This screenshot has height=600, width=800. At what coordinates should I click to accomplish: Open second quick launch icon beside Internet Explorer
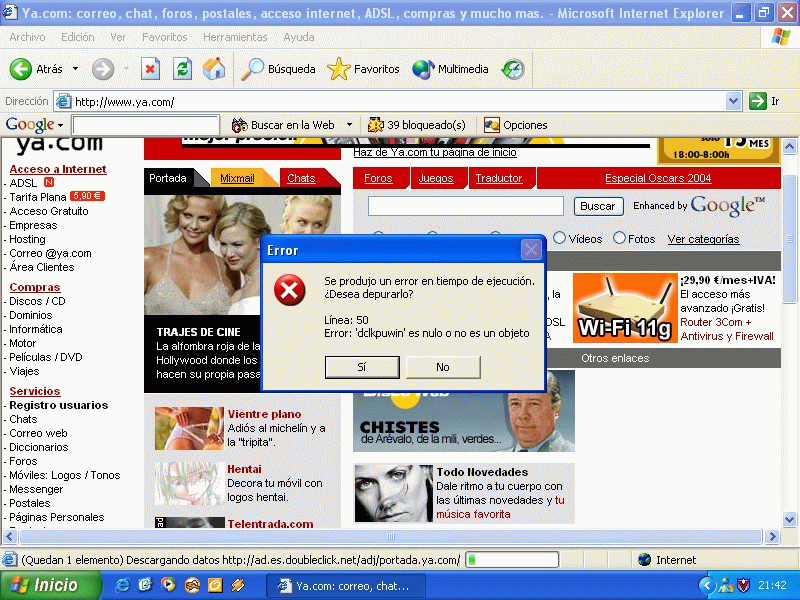tap(145, 585)
